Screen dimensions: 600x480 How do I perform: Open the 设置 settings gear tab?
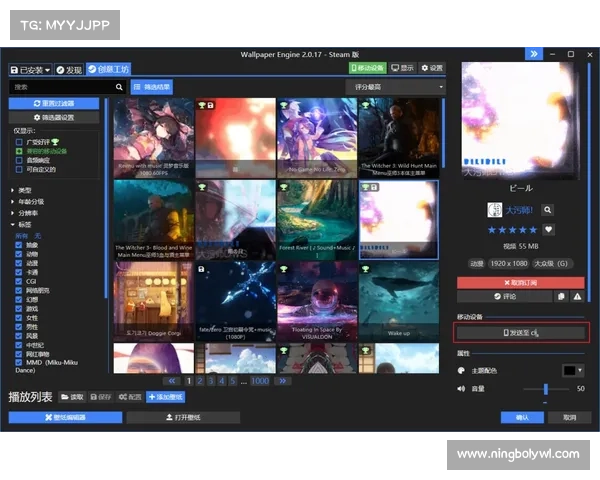coord(432,68)
